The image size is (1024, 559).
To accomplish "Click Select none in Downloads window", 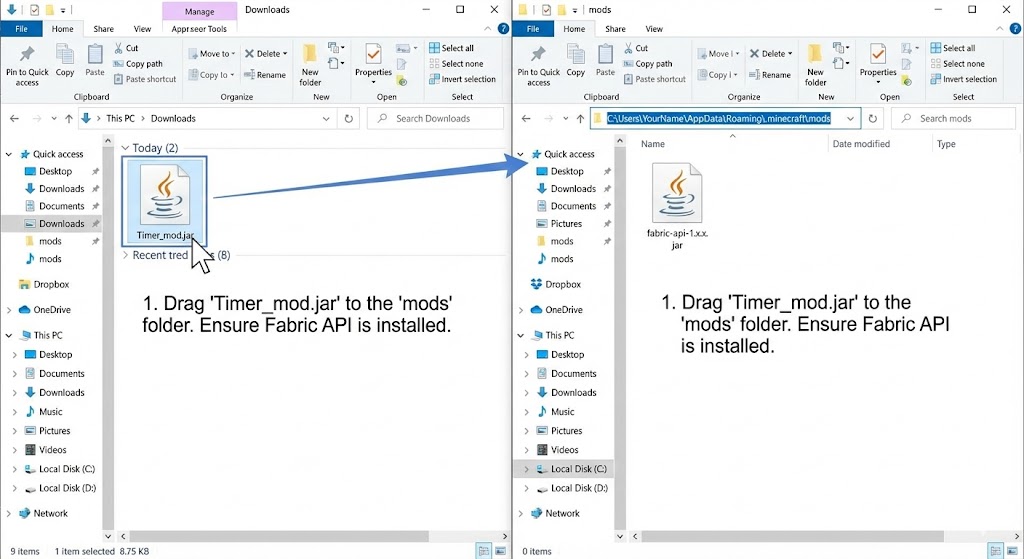I will [x=456, y=63].
